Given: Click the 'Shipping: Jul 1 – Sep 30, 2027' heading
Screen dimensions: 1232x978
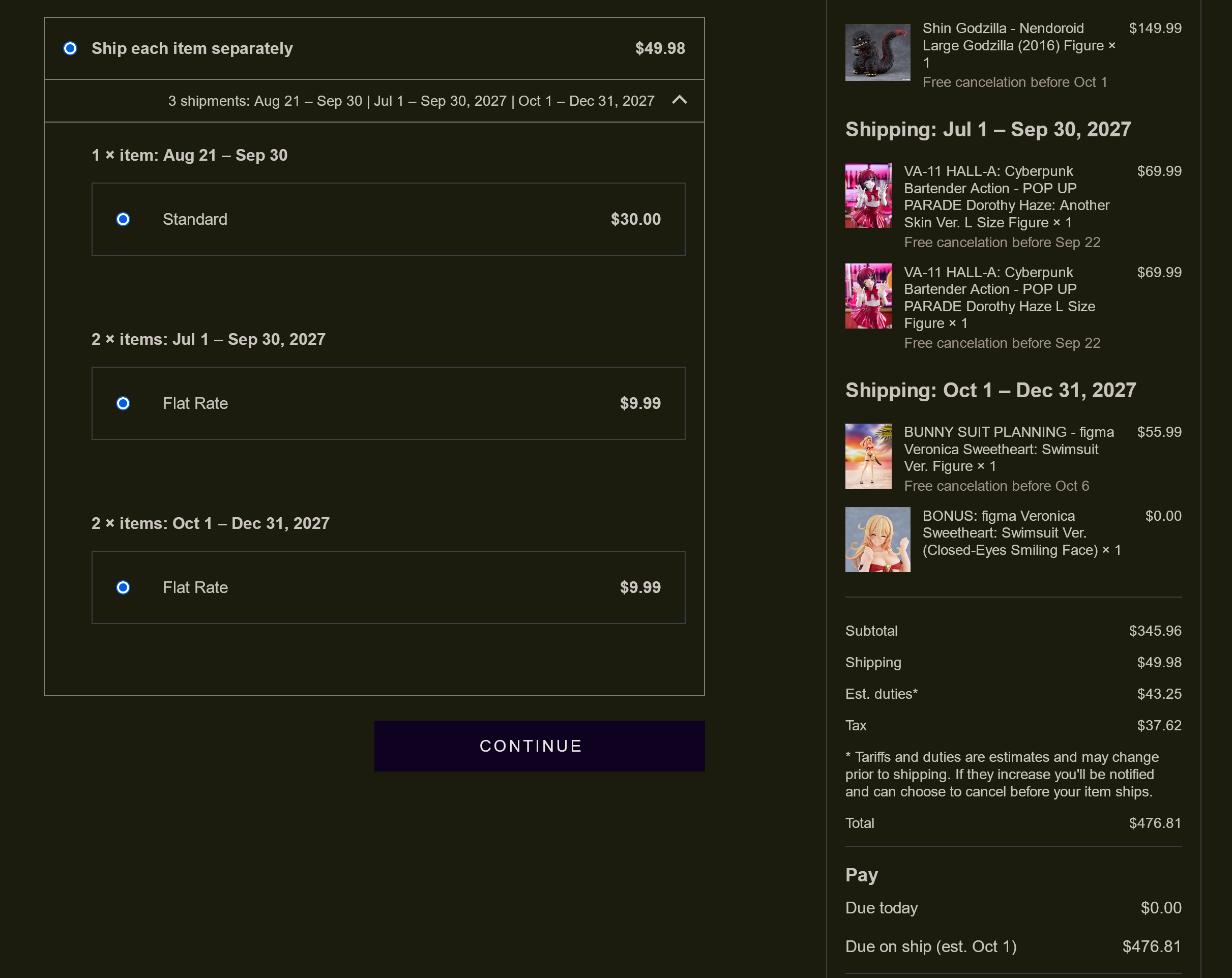Looking at the screenshot, I should tap(988, 130).
